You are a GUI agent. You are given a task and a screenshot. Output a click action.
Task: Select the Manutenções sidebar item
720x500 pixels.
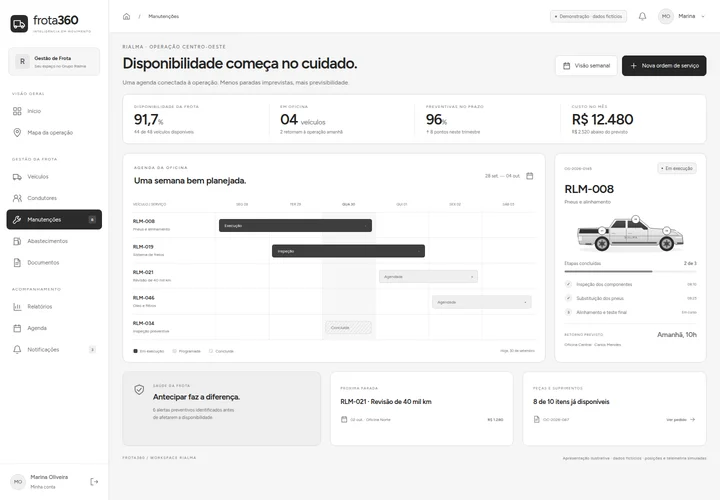pyautogui.click(x=54, y=219)
